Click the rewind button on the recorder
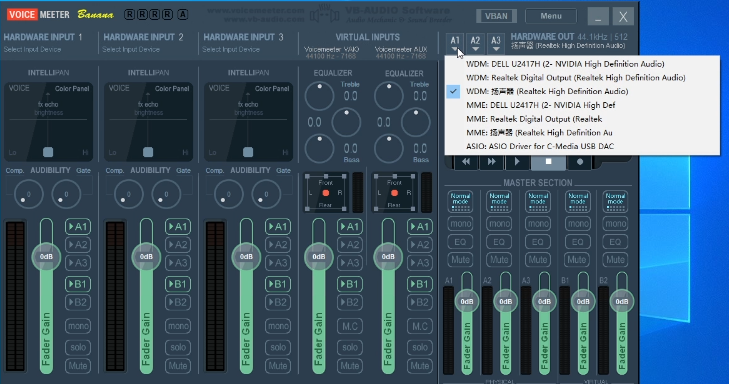This screenshot has width=729, height=384. tap(466, 162)
